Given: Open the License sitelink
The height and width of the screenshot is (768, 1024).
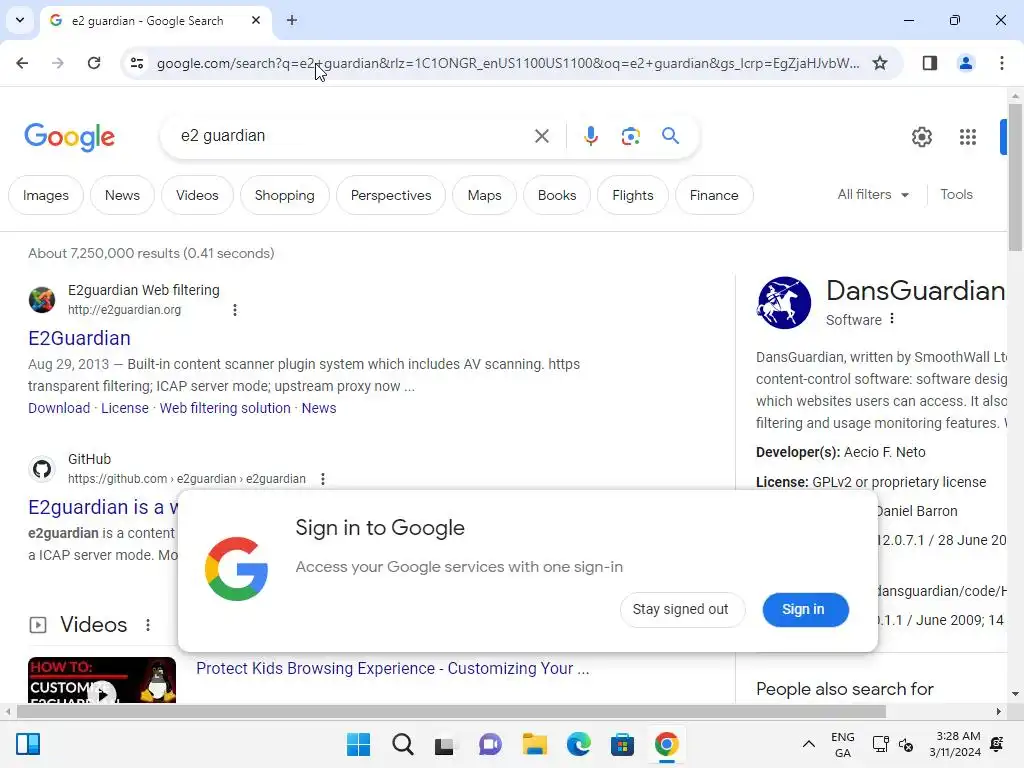Looking at the screenshot, I should click(x=125, y=408).
